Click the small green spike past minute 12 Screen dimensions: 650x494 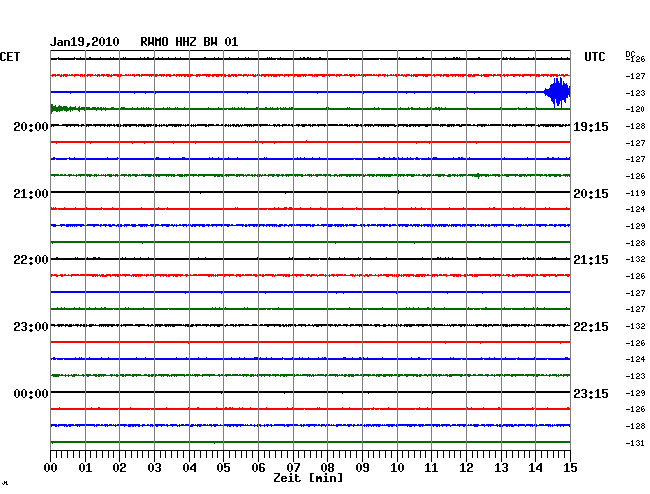point(478,175)
